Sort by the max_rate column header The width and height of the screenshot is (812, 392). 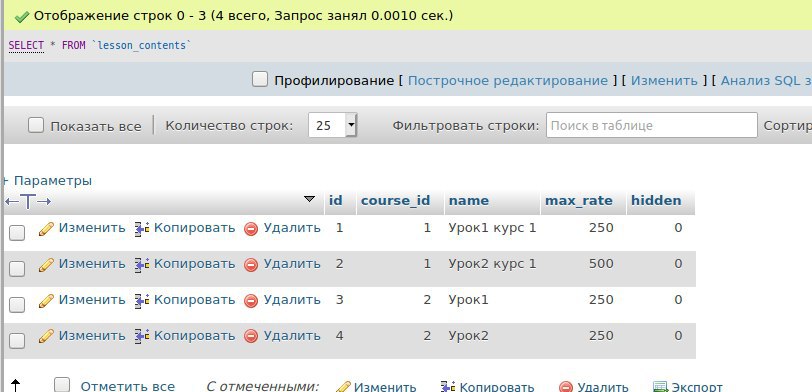tap(578, 200)
